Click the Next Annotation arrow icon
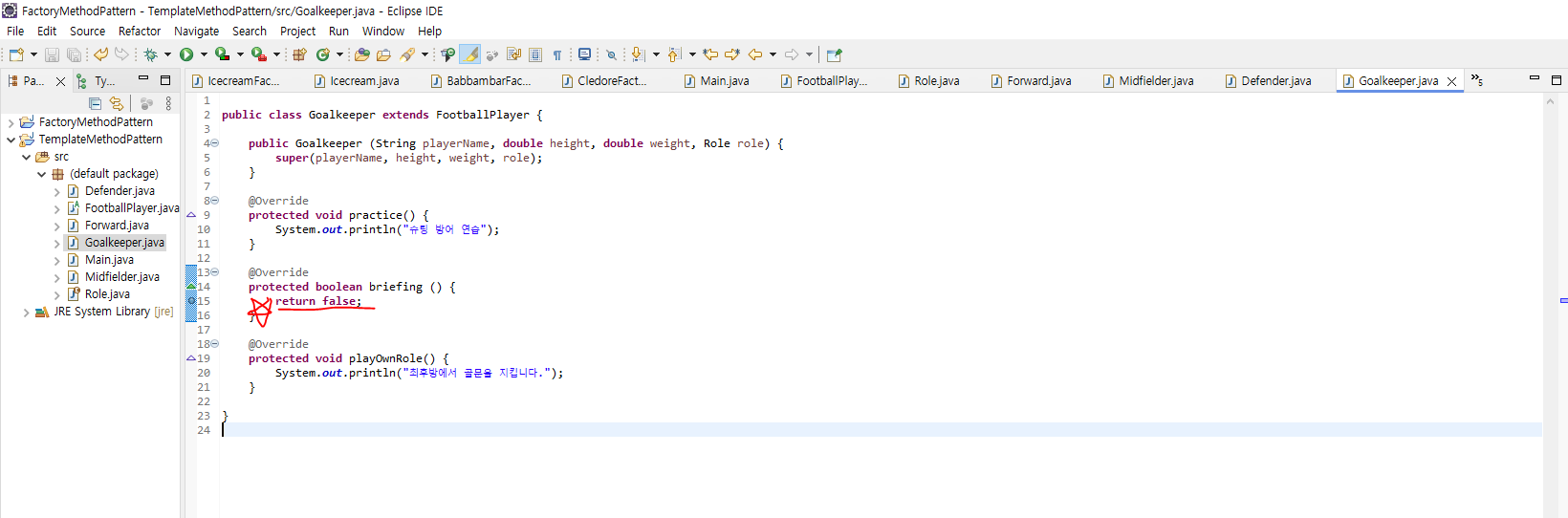The height and width of the screenshot is (518, 1568). (638, 54)
